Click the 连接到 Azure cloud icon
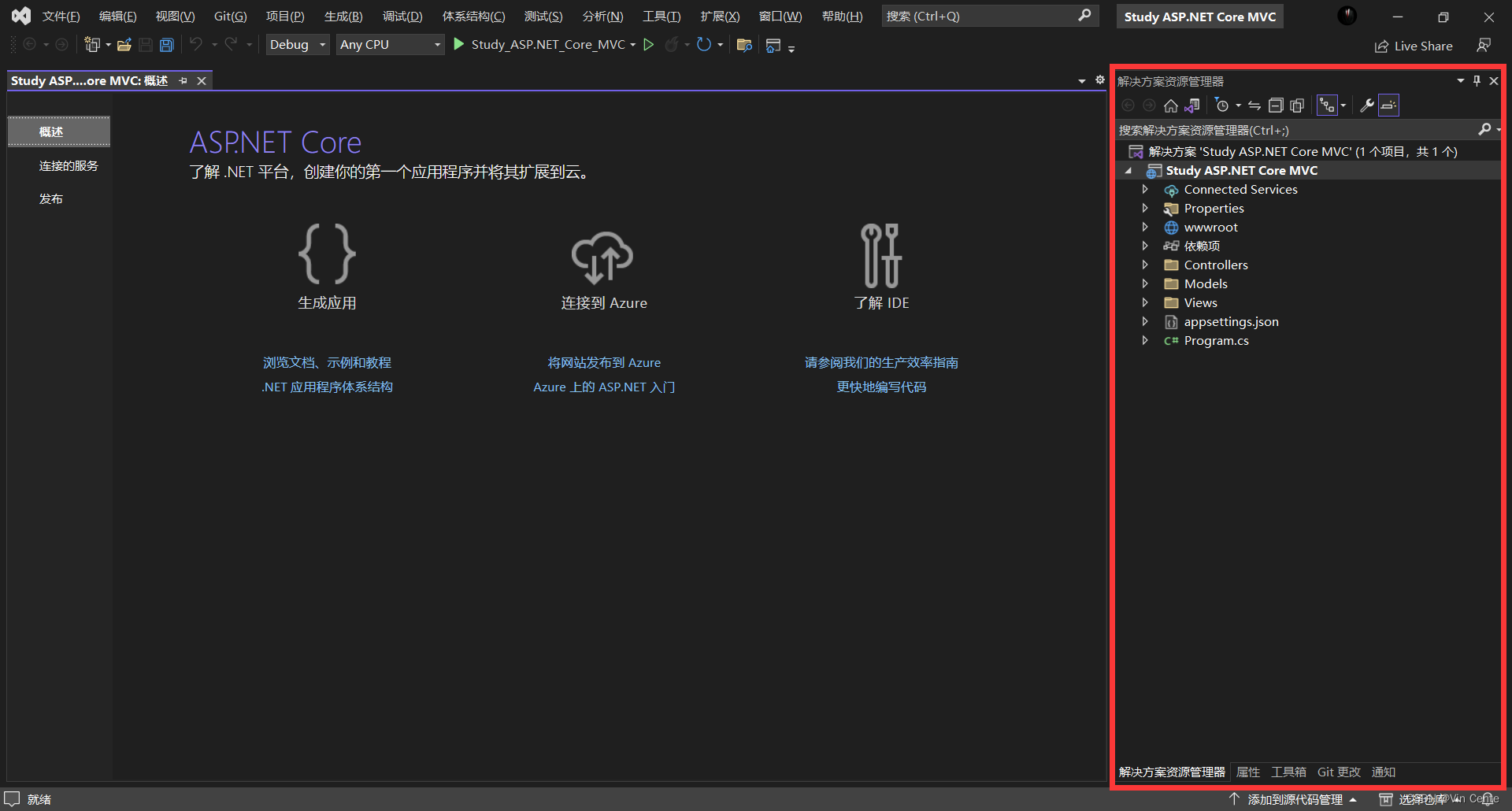Image resolution: width=1512 pixels, height=811 pixels. [602, 257]
